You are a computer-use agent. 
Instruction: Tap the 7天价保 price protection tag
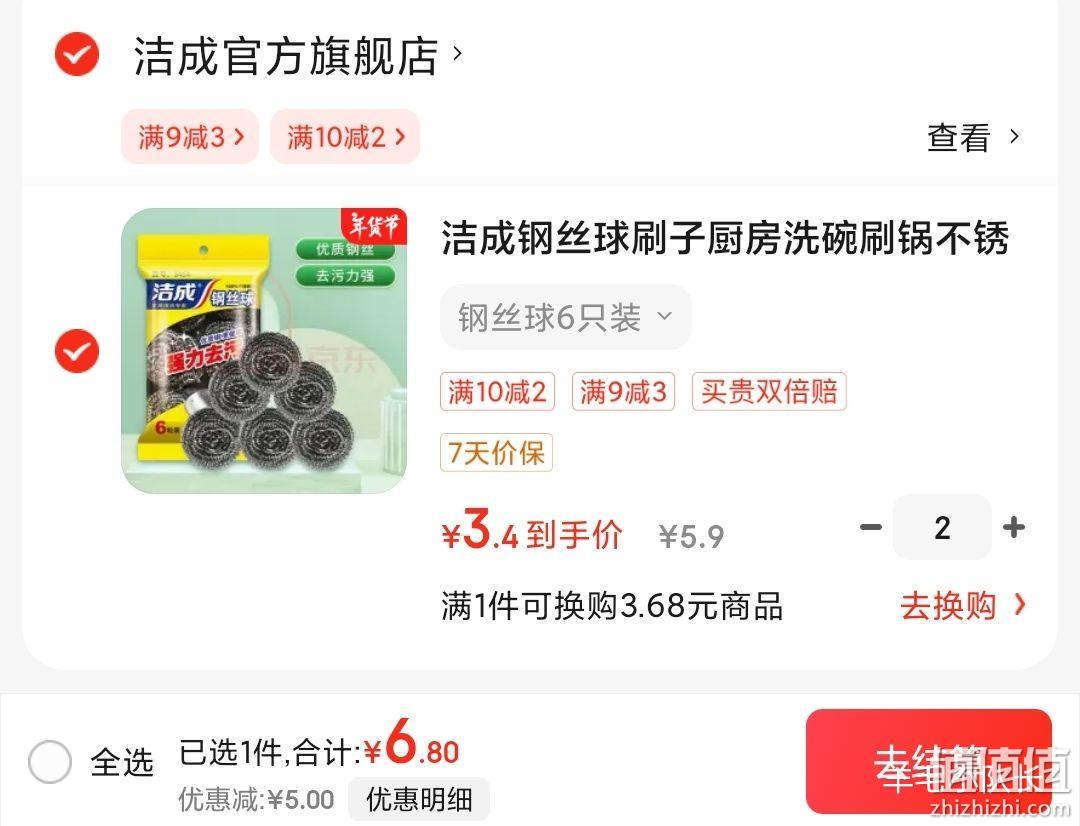pyautogui.click(x=497, y=453)
